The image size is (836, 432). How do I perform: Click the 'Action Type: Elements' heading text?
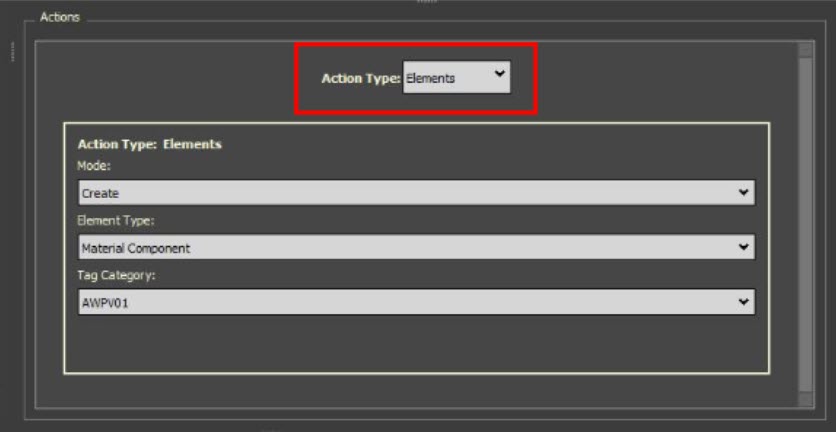point(149,144)
